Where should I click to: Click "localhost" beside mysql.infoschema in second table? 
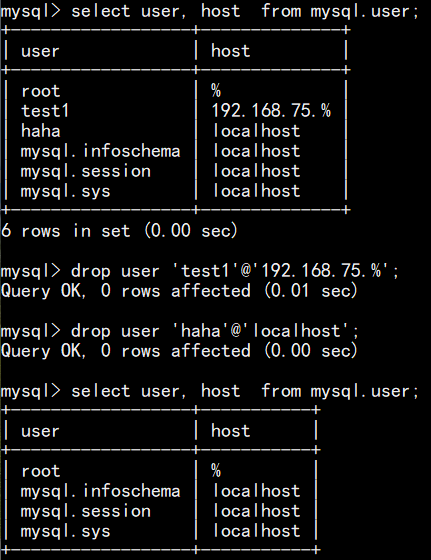tap(256, 491)
